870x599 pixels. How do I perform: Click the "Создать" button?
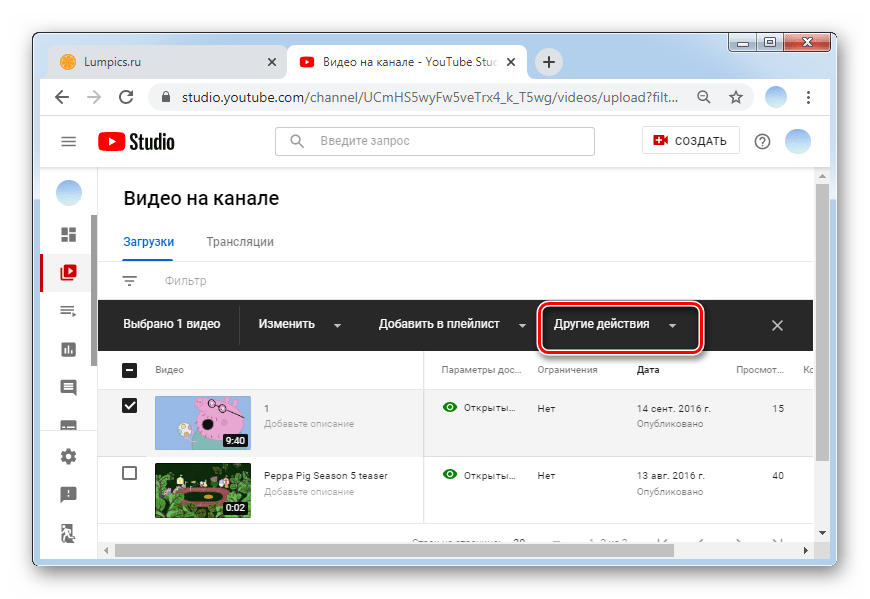(690, 141)
